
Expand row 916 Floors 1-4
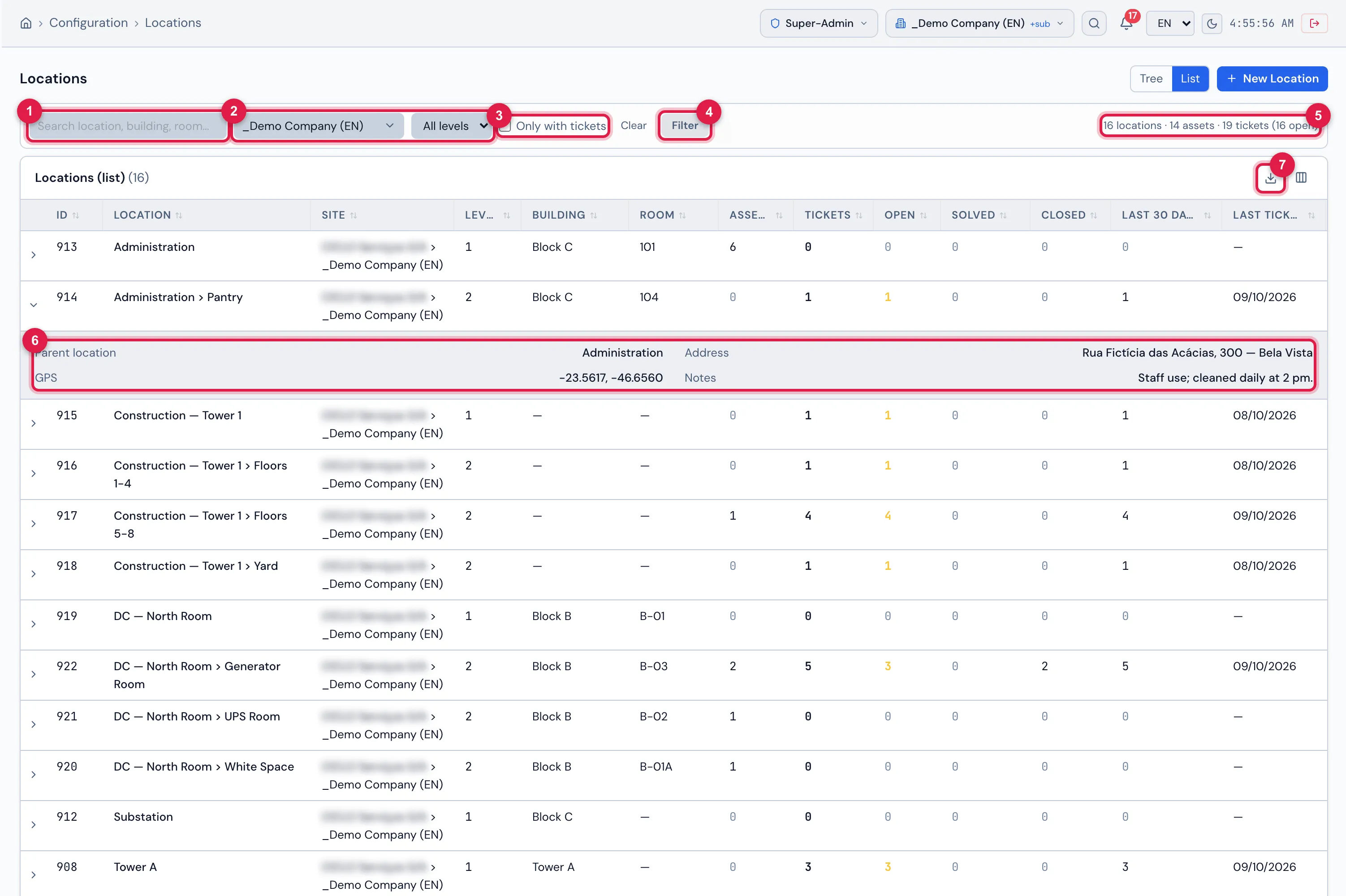[34, 474]
